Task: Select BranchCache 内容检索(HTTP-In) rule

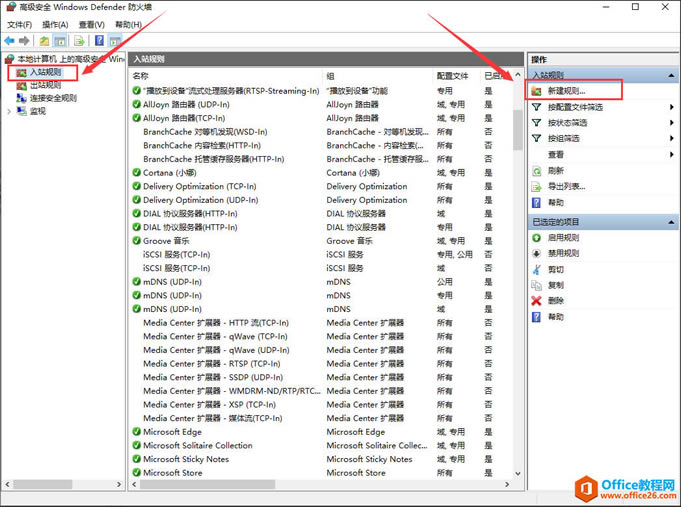Action: 202,146
